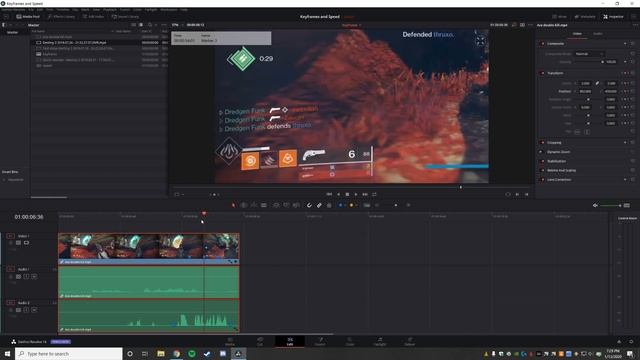Select the Trim Edit Mode tool
This screenshot has width=640, height=360.
[x=244, y=205]
